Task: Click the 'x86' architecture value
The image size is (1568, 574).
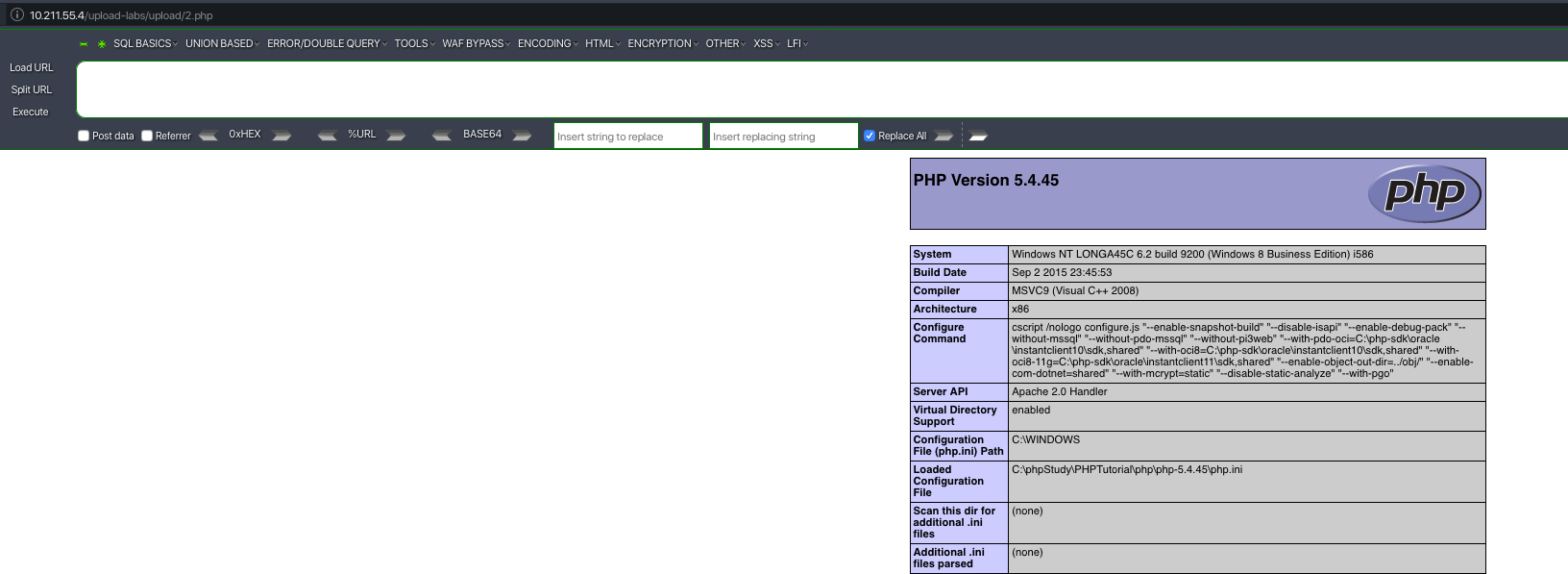Action: point(1020,309)
